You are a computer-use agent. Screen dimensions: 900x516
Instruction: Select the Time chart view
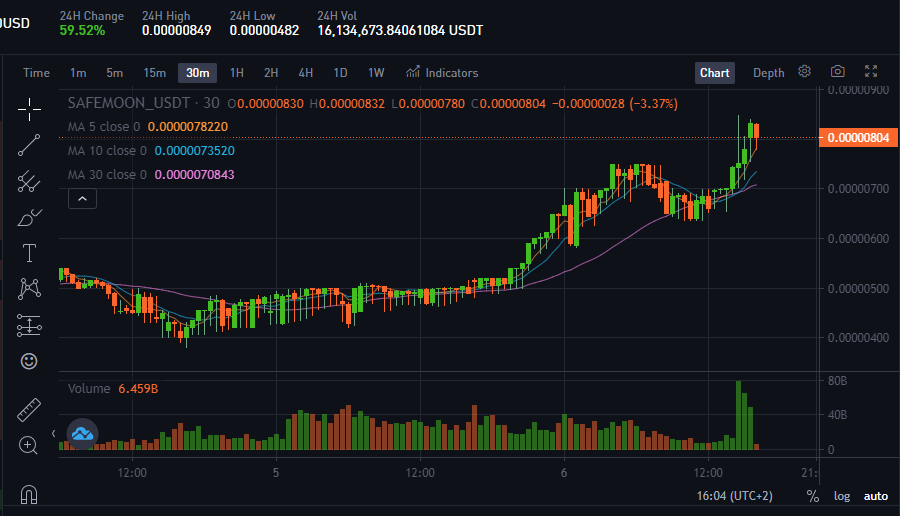coord(36,73)
